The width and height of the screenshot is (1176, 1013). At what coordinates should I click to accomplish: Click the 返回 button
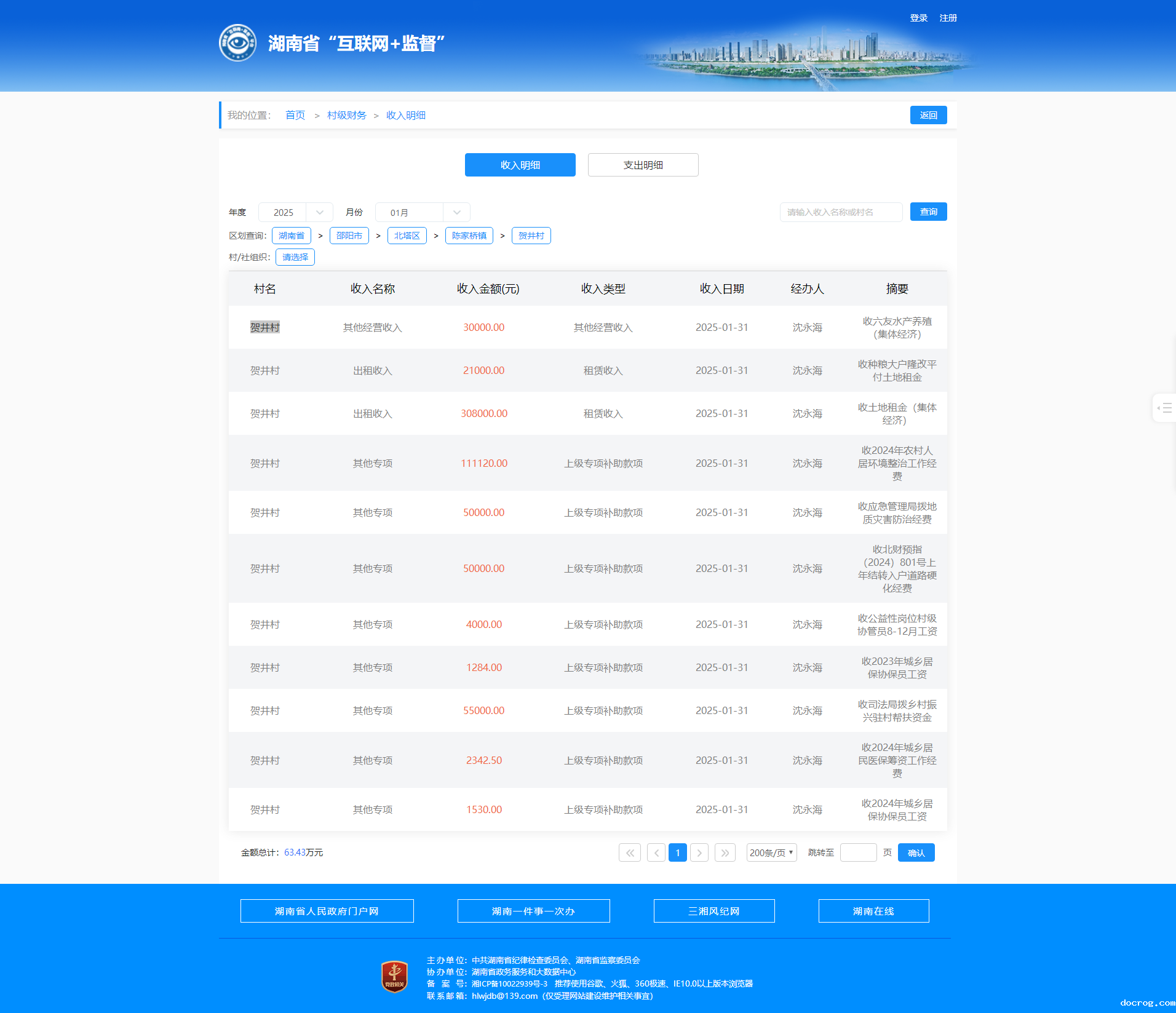point(928,115)
